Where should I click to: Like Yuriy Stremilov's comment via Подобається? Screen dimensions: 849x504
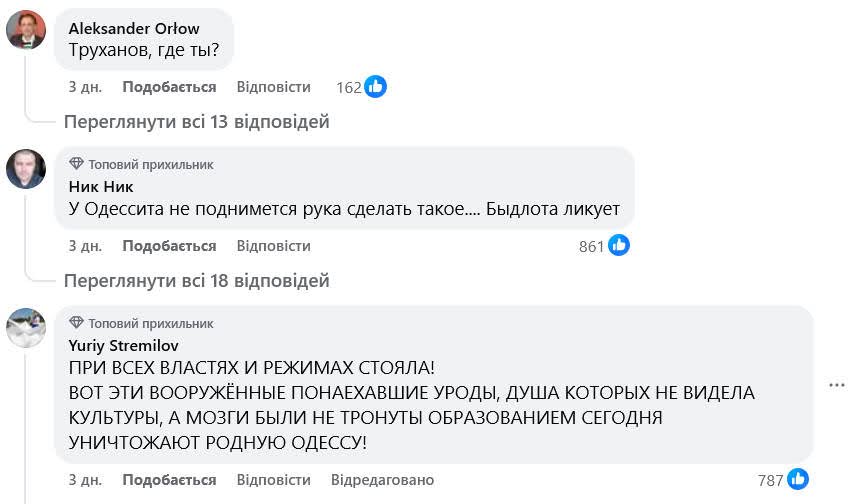(169, 480)
